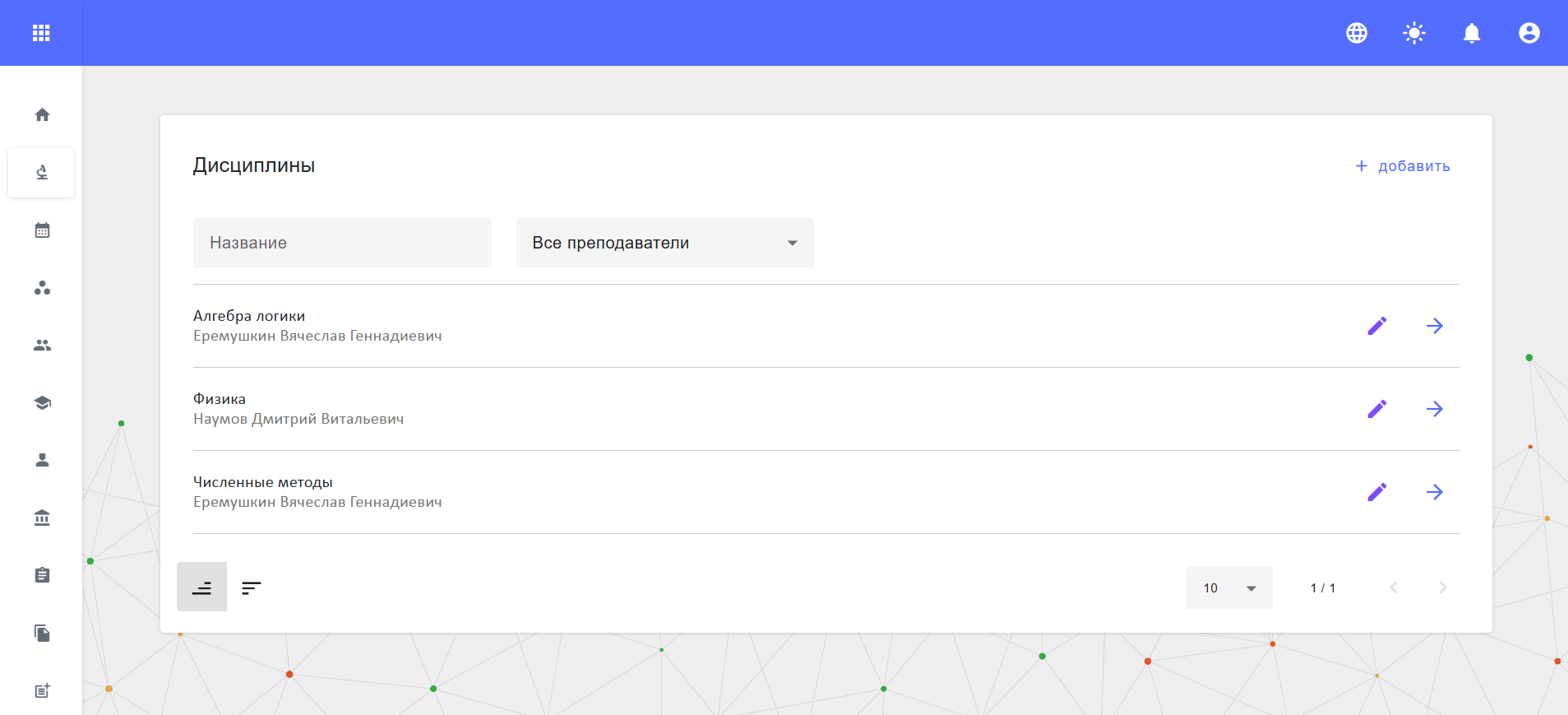Open the user account profile icon
The width and height of the screenshot is (1568, 715).
coord(1529,33)
